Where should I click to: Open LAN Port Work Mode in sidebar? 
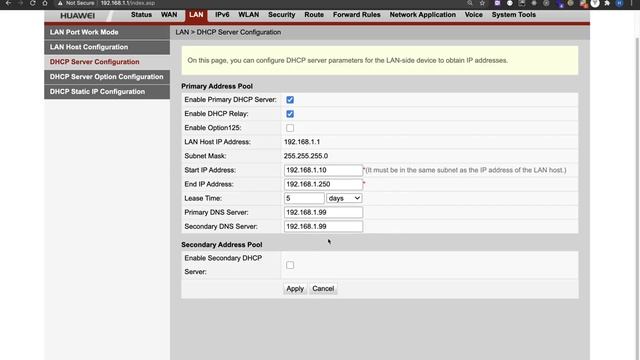point(107,32)
